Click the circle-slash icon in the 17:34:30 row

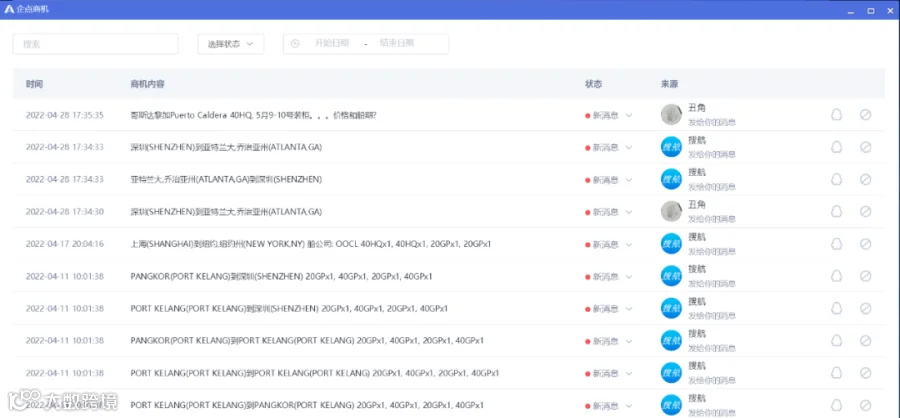(x=866, y=212)
